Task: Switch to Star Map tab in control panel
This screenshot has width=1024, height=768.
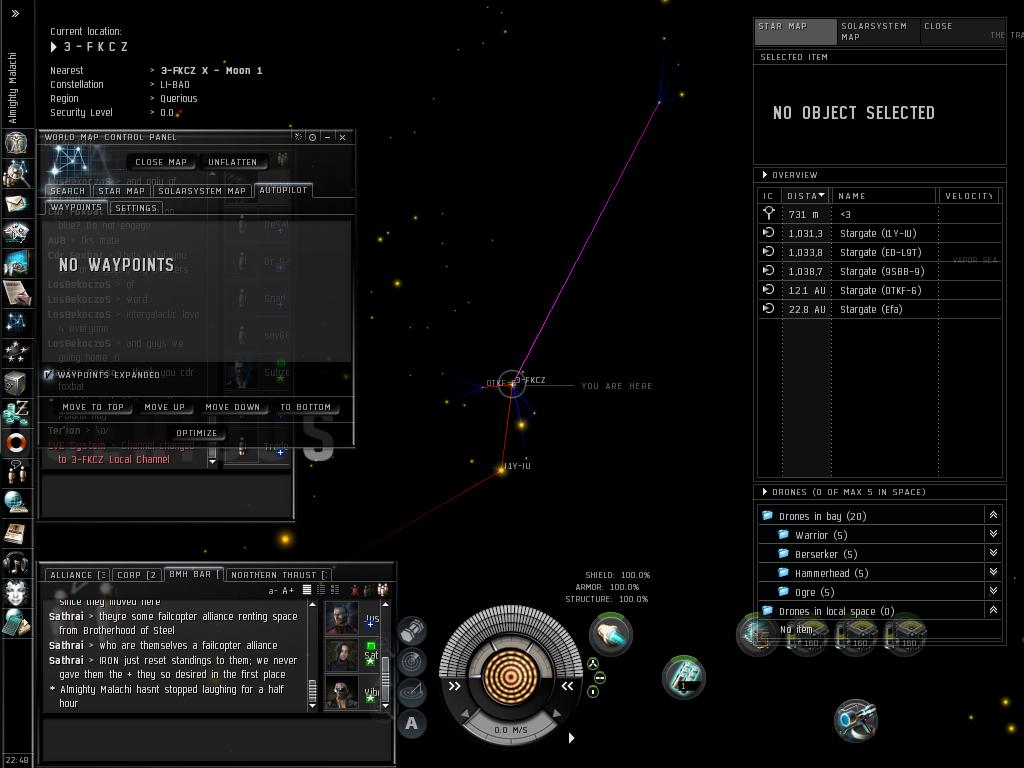Action: [x=121, y=191]
